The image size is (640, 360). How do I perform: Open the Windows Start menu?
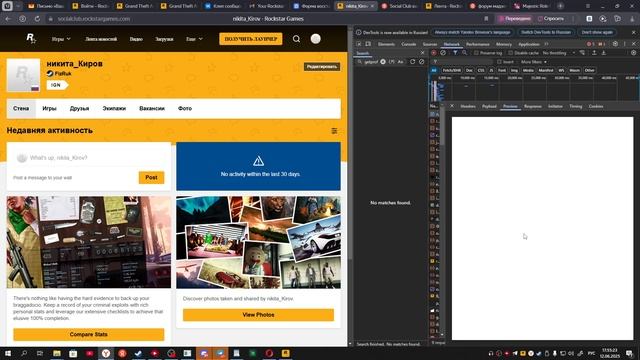pos(8,353)
